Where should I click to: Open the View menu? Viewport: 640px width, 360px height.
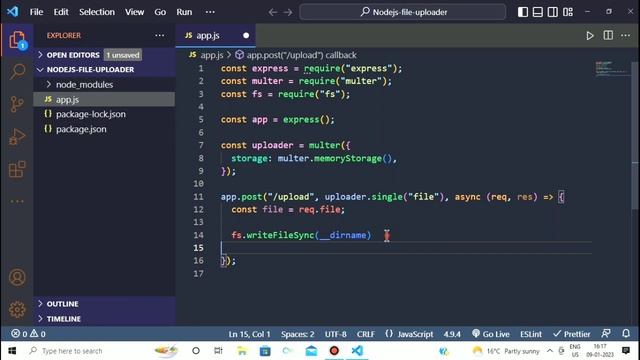click(134, 12)
